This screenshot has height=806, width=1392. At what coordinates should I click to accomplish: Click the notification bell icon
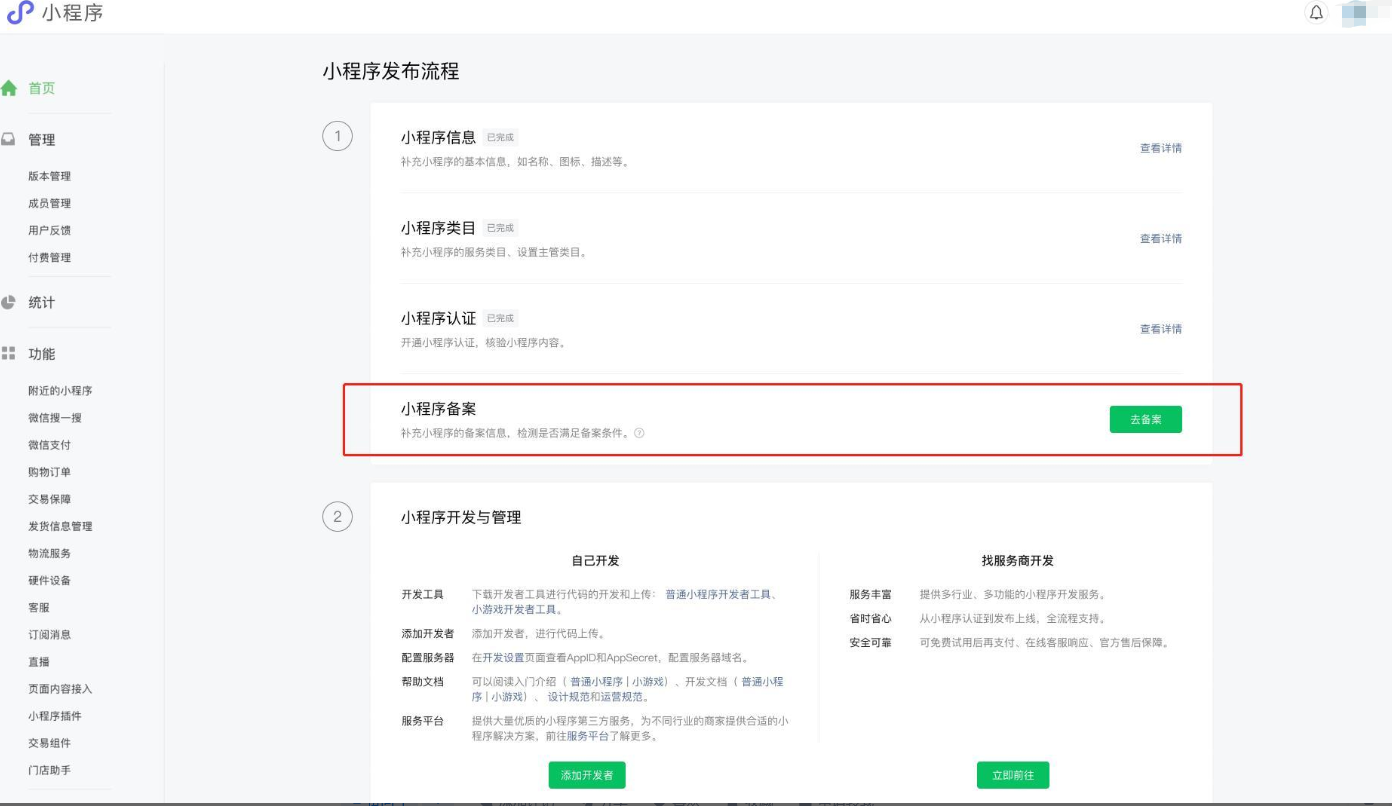point(1316,13)
